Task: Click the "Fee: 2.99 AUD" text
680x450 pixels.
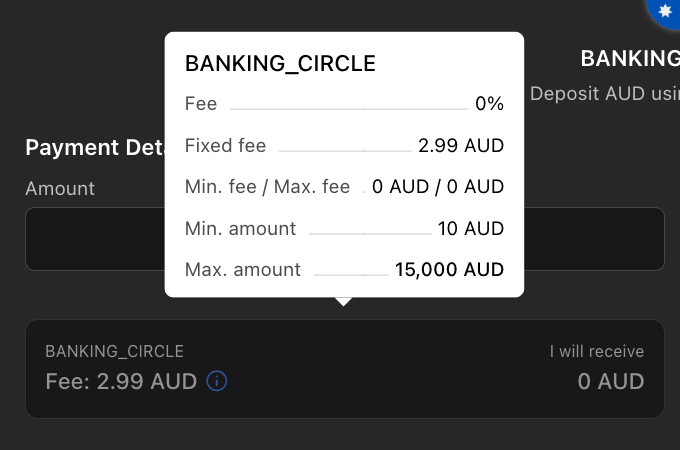Action: tap(122, 381)
